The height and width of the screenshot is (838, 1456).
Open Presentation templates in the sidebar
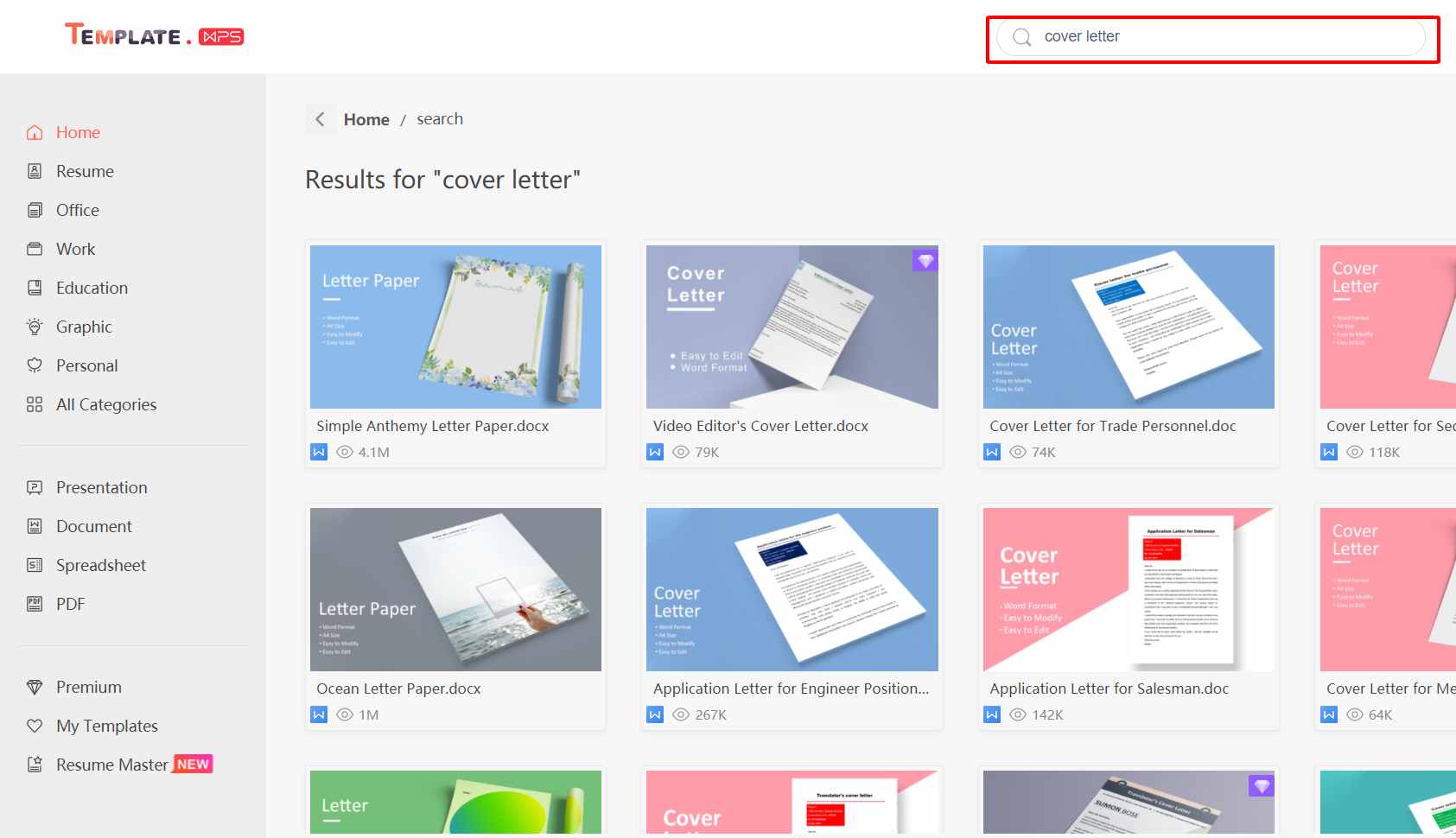coord(102,487)
